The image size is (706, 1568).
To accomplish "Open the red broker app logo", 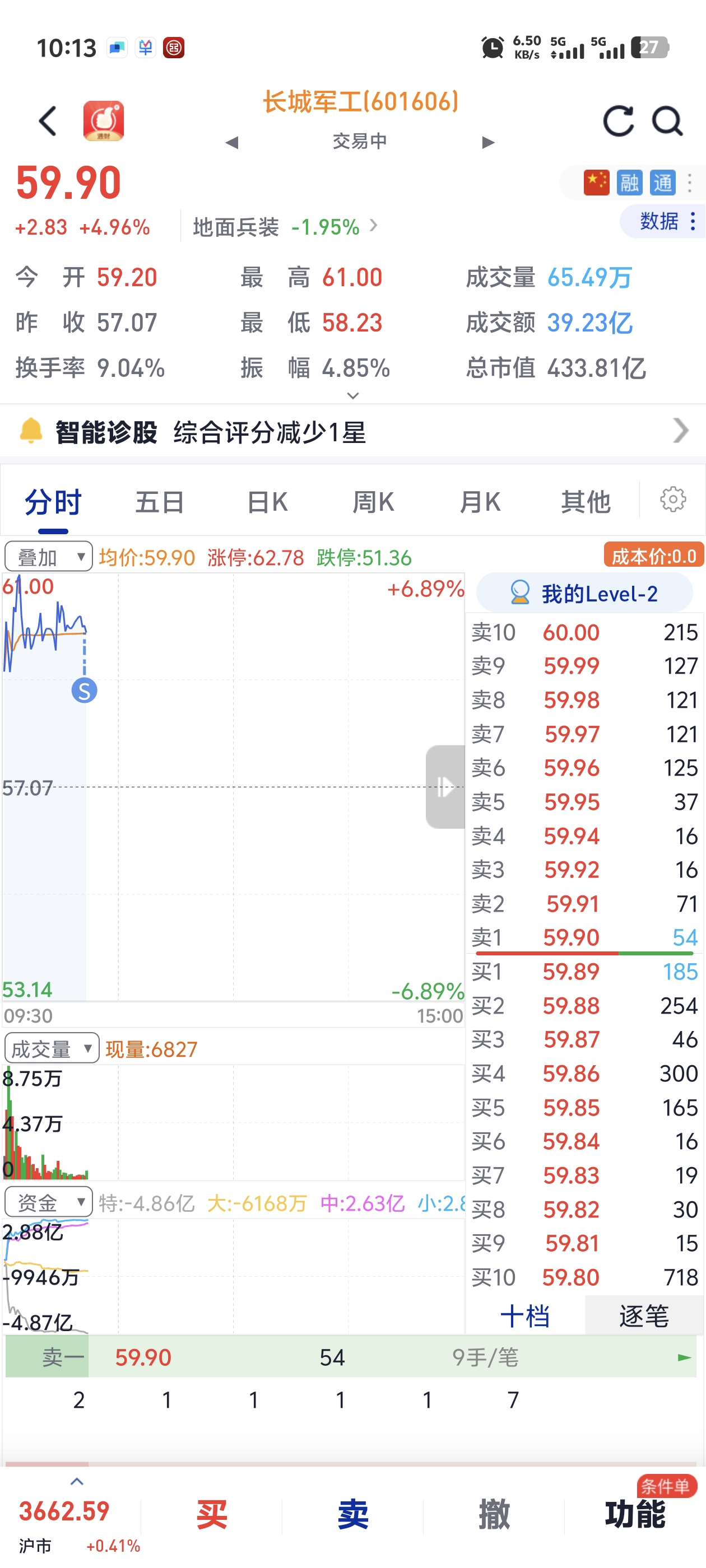I will [x=104, y=120].
